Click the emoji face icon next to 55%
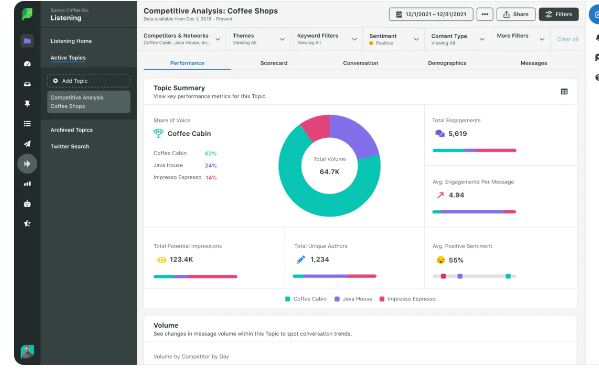Image resolution: width=599 pixels, height=379 pixels. [440, 260]
